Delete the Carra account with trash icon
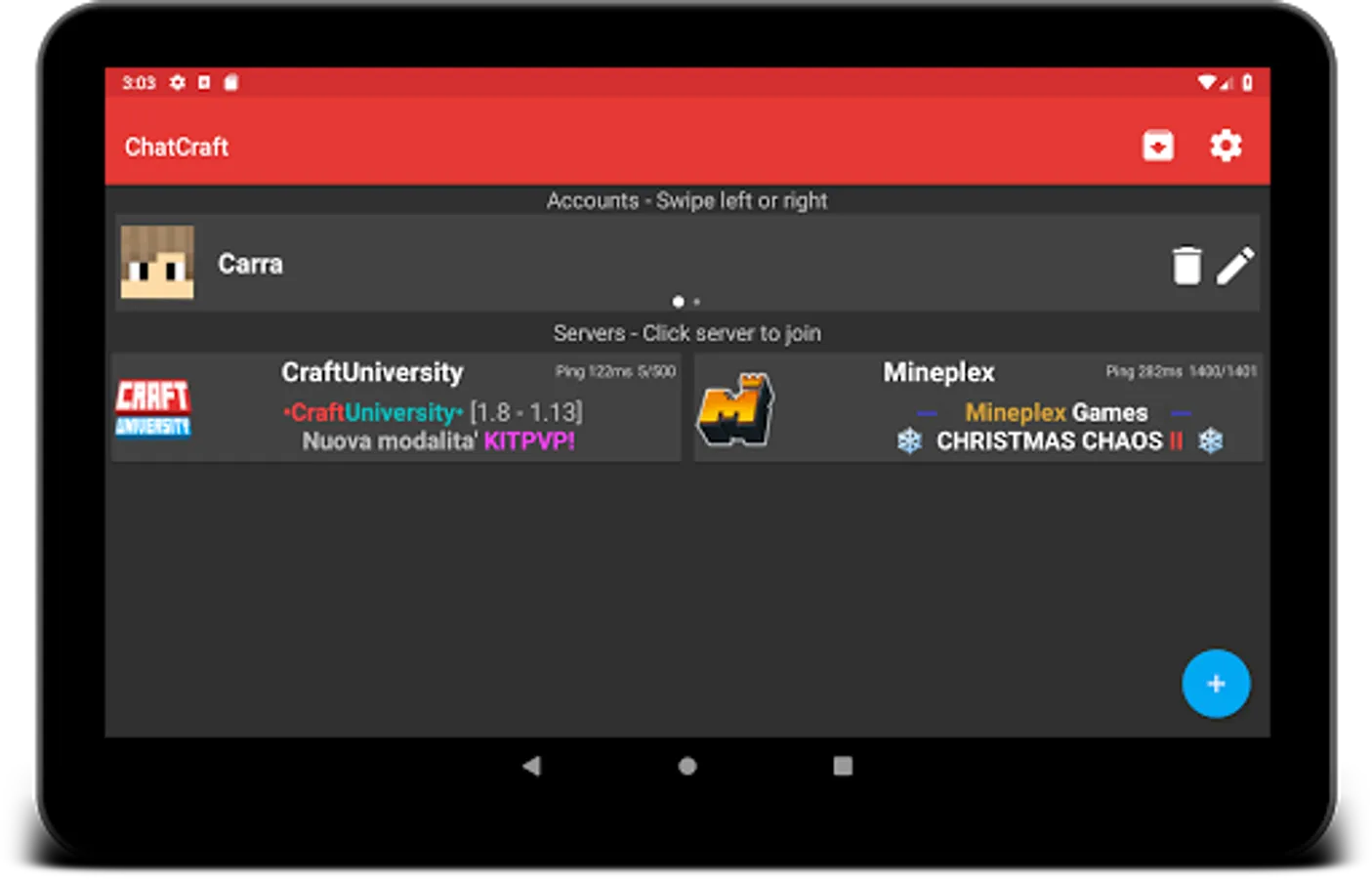 point(1186,265)
